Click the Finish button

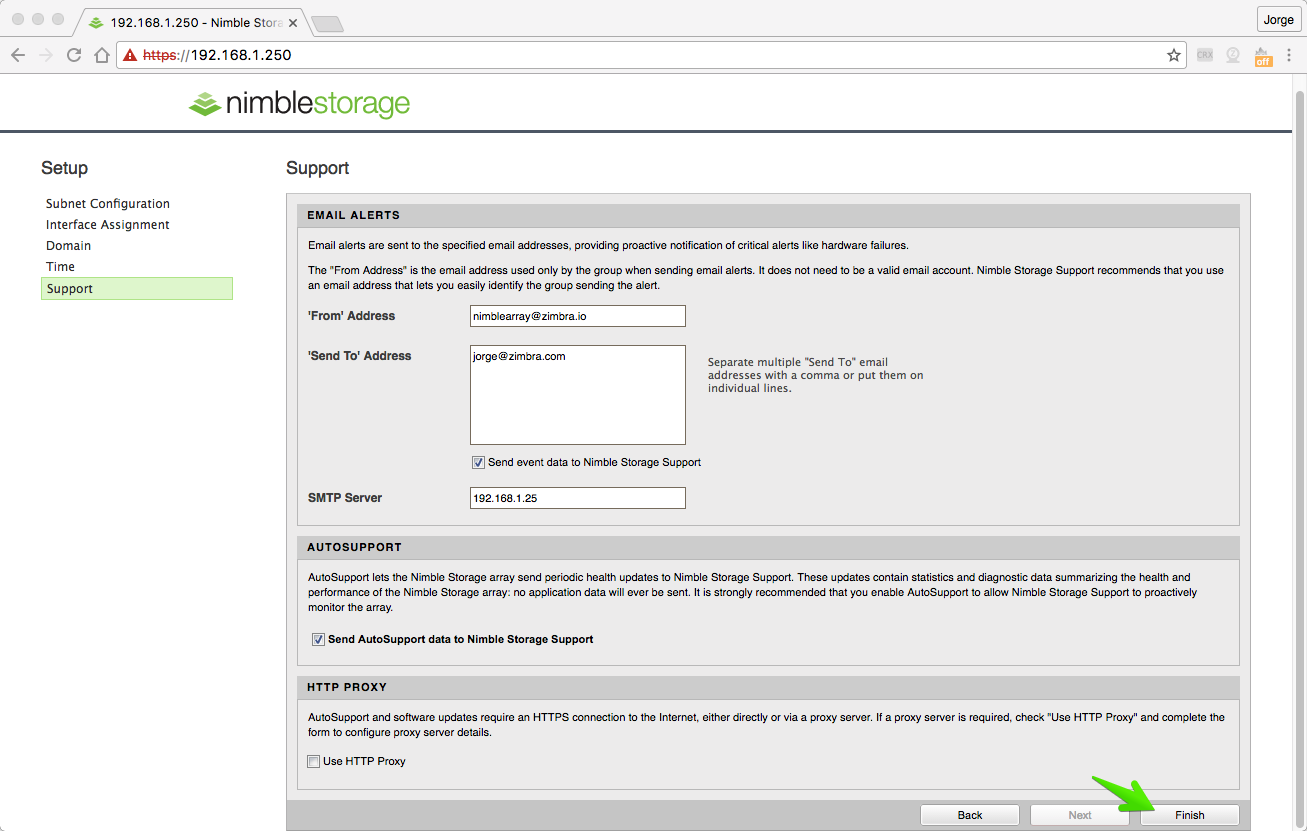[x=1190, y=815]
